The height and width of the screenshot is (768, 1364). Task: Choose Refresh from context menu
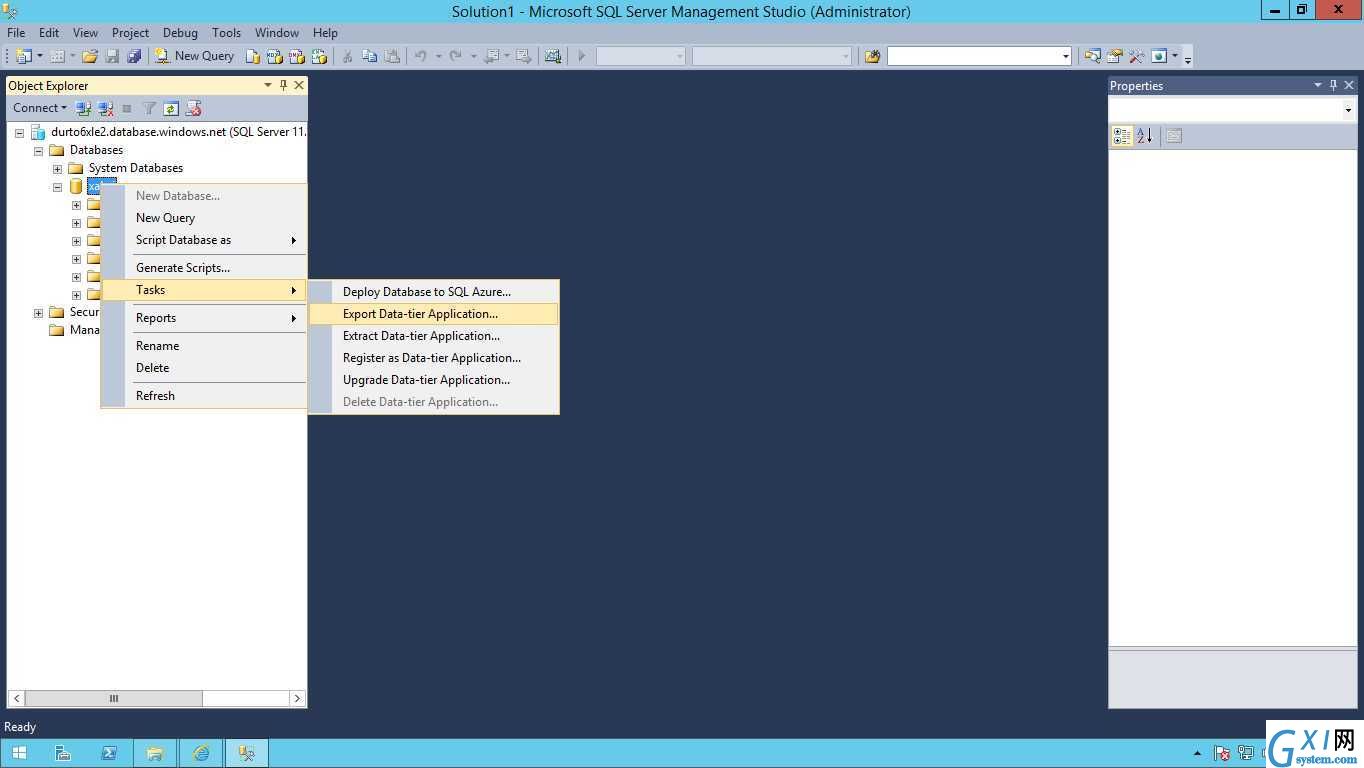pos(204,396)
